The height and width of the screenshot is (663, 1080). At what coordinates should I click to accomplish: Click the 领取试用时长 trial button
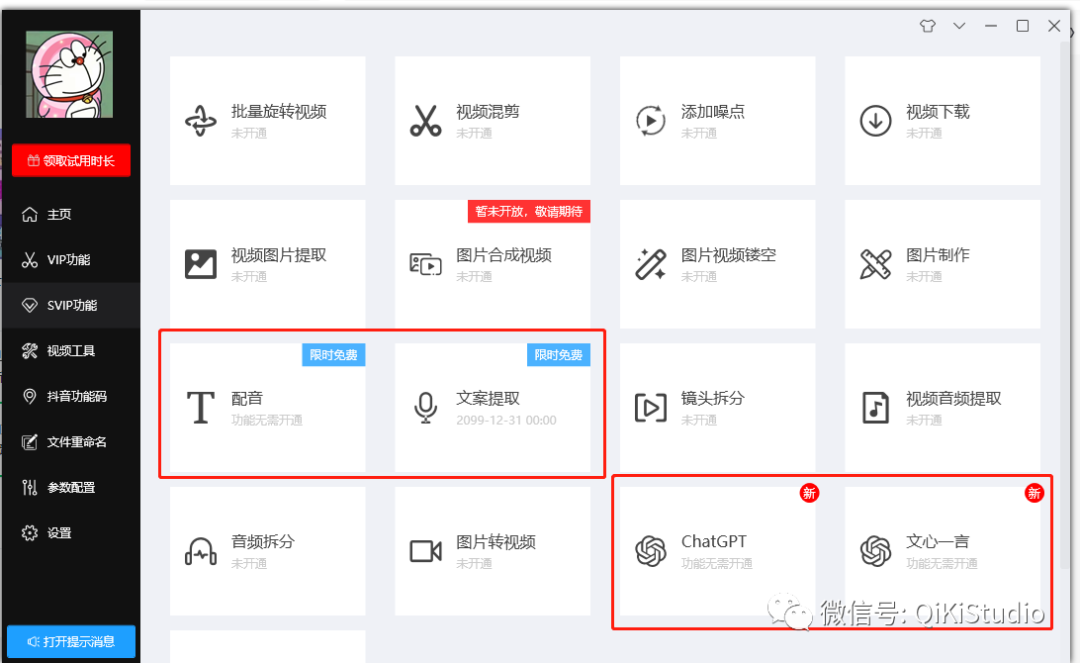tap(71, 160)
